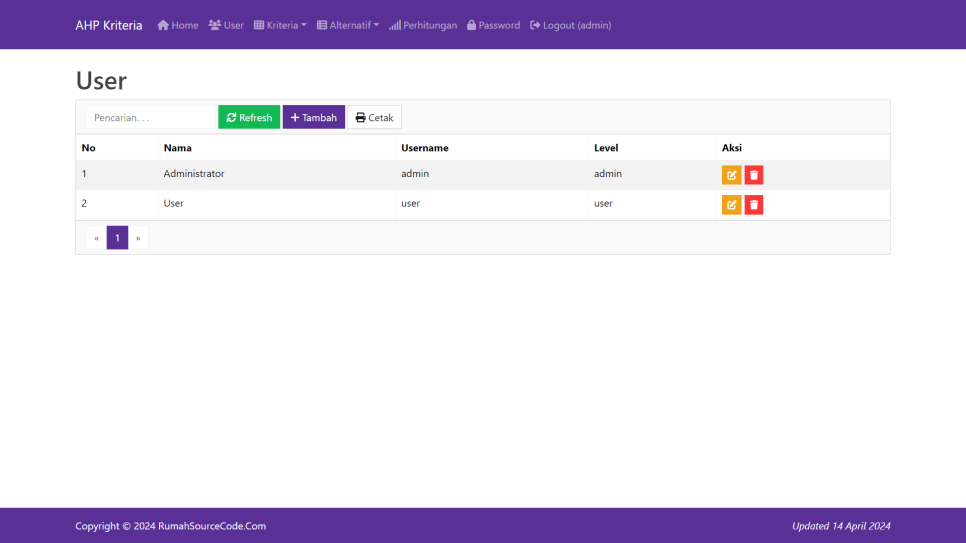Expand the Alternatif dropdown menu
The image size is (966, 543).
pos(348,25)
